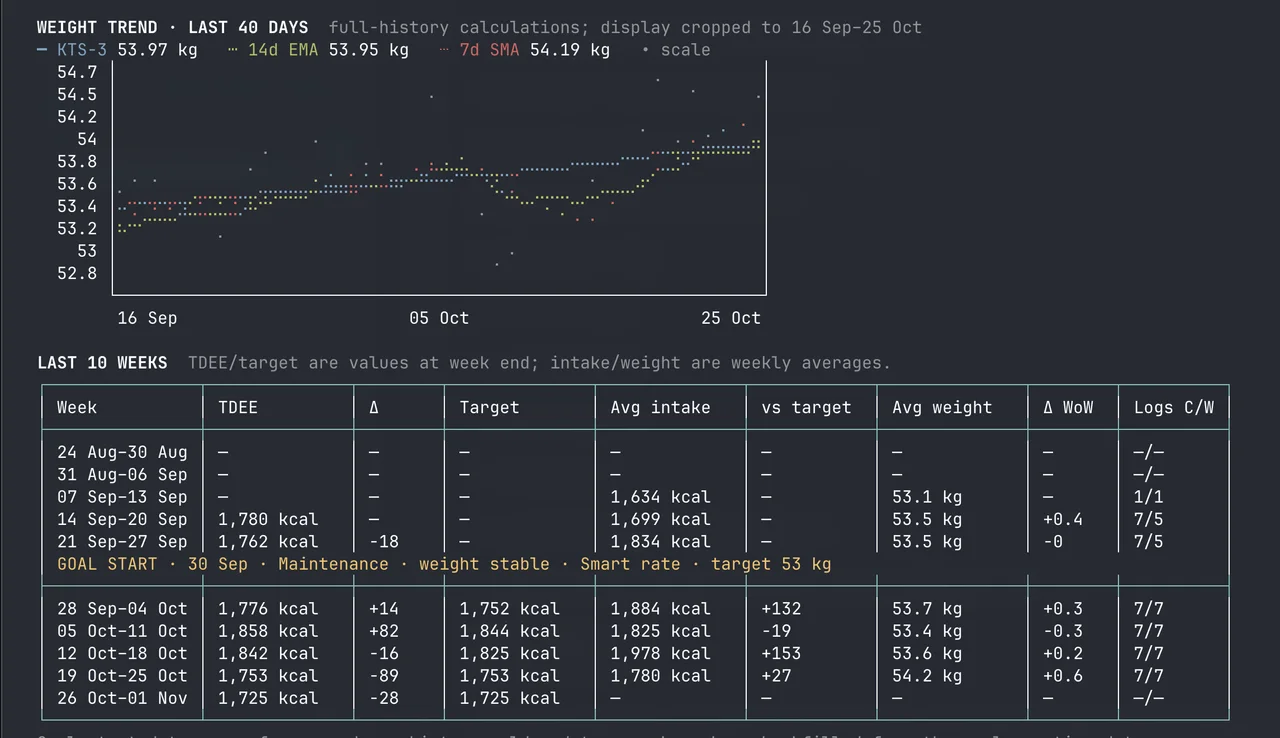1280x738 pixels.
Task: Select the 19 Oct-25 Oct week cell
Action: pos(122,675)
